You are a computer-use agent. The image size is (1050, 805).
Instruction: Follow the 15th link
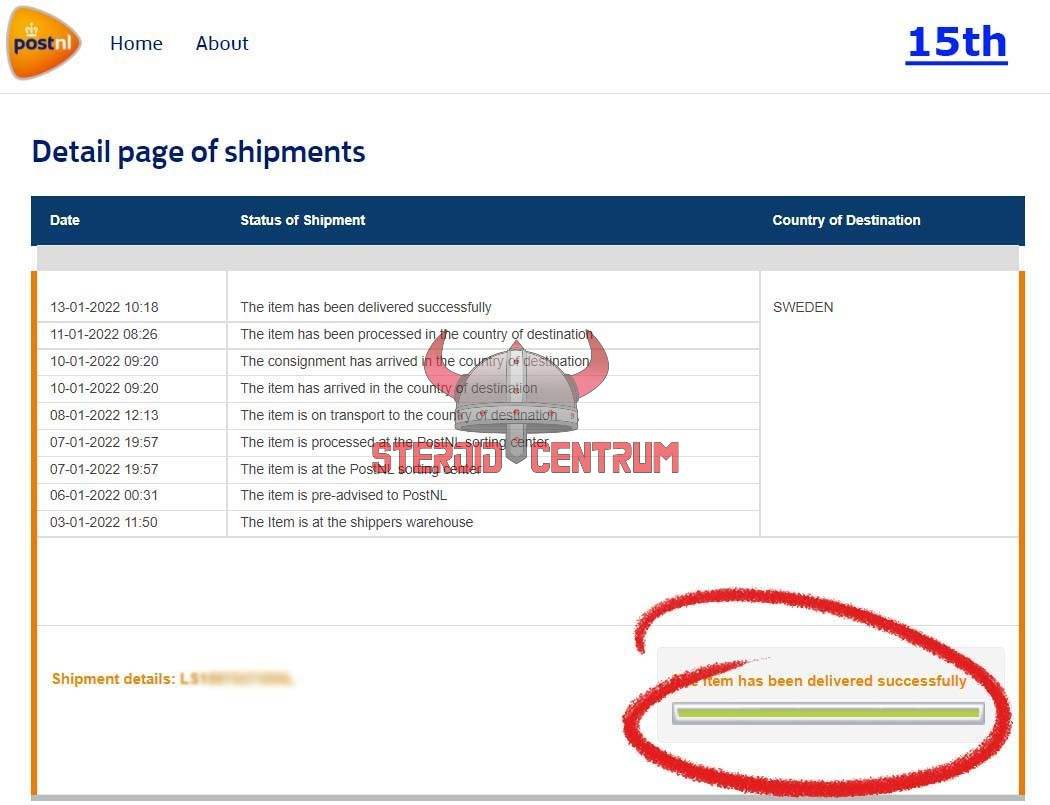pos(956,43)
